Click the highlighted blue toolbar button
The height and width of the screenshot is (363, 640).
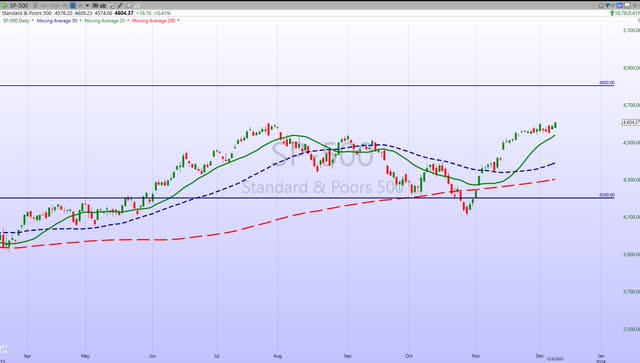[x=73, y=5]
